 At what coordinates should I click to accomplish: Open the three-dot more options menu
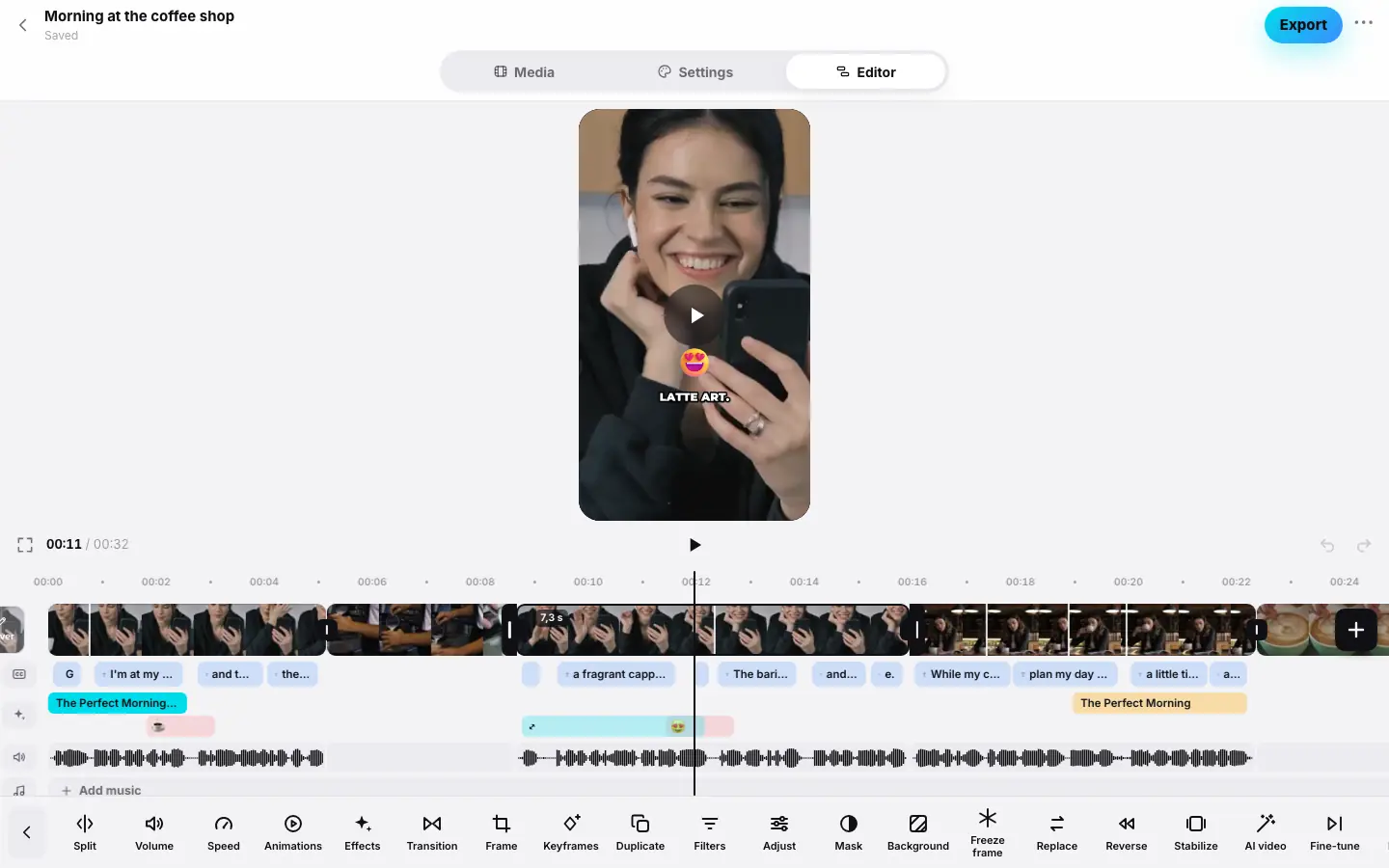(1363, 23)
